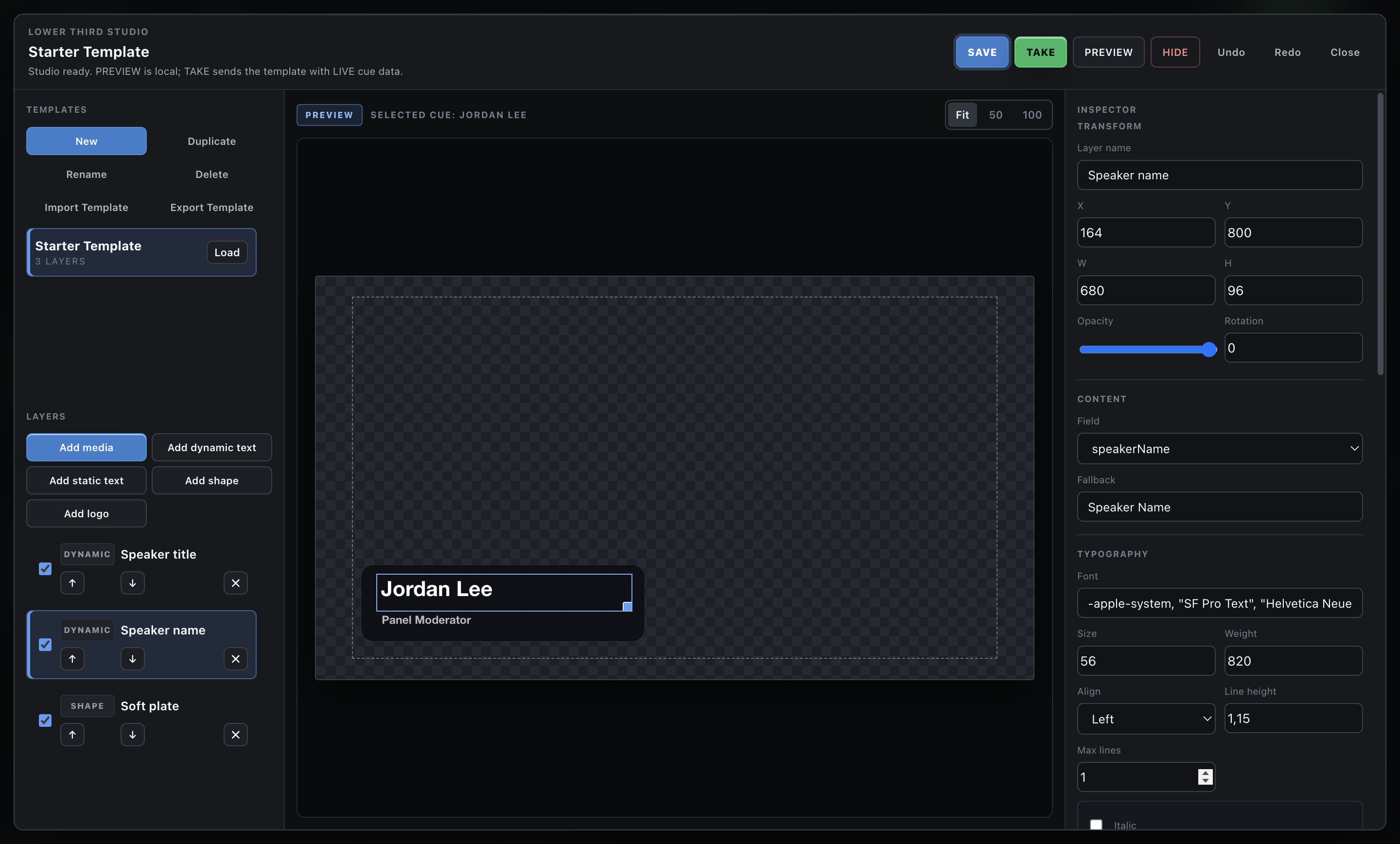Viewport: 1400px width, 844px height.
Task: Click Export Template
Action: click(212, 207)
